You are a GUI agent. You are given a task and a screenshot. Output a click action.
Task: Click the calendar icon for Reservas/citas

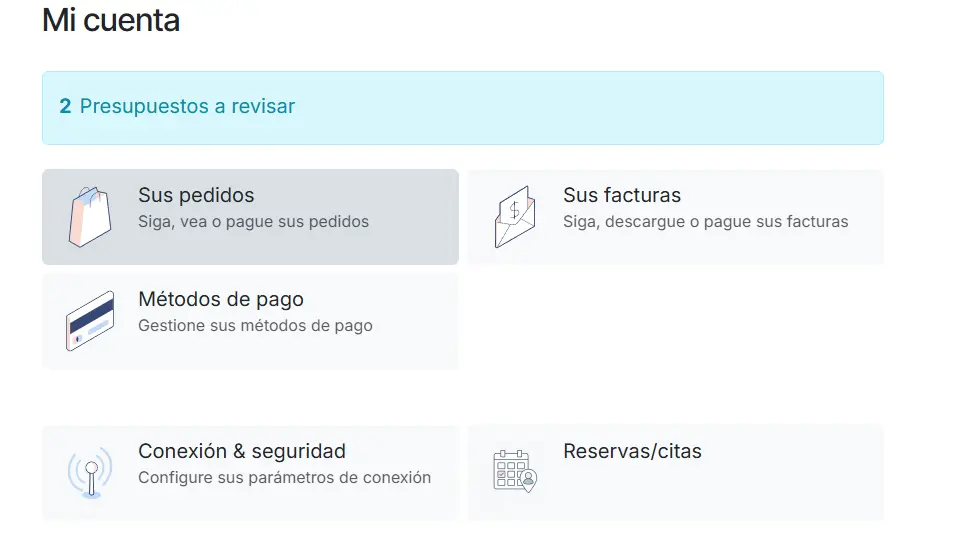515,470
